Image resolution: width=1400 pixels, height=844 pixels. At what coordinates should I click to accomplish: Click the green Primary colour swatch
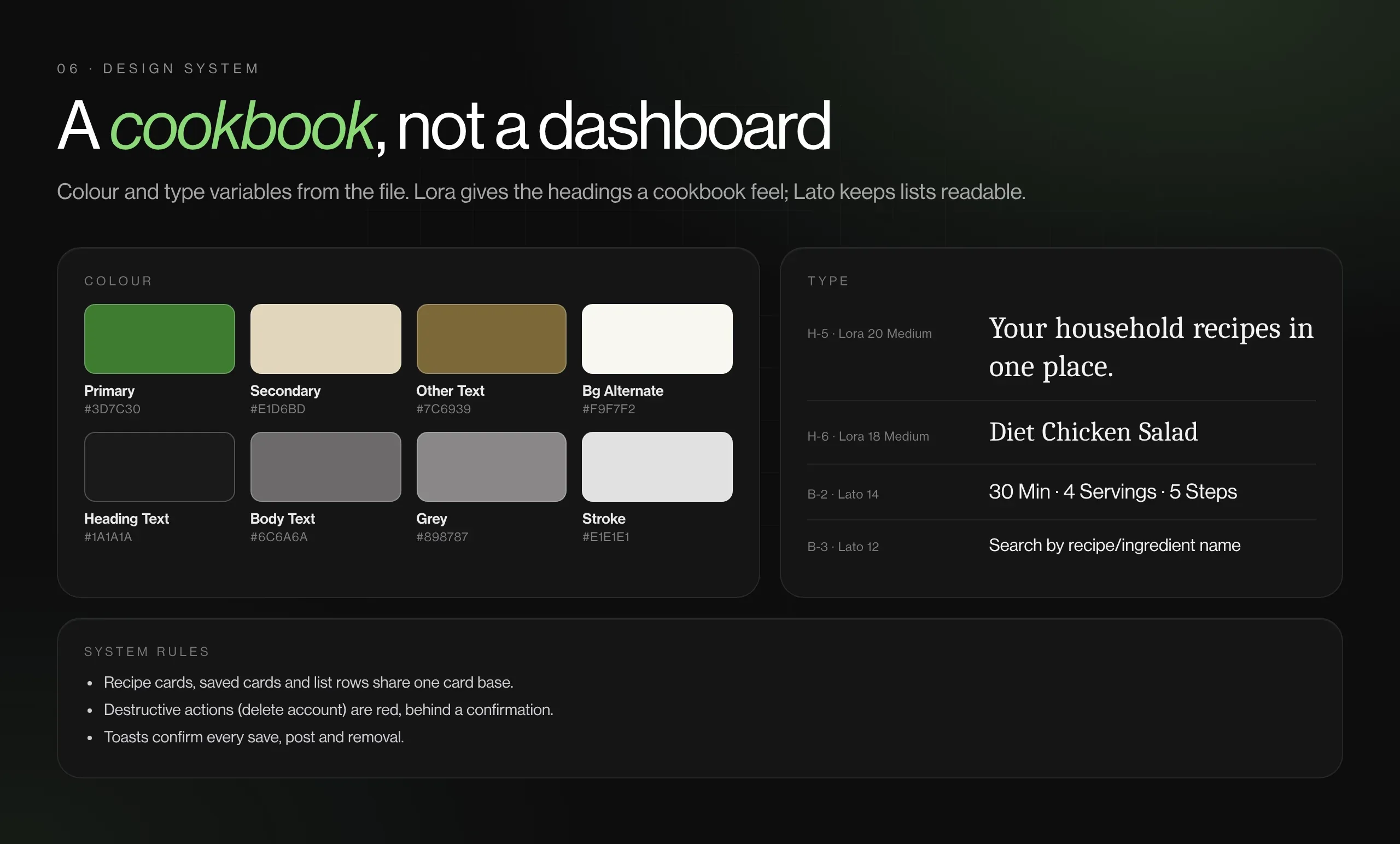click(159, 338)
